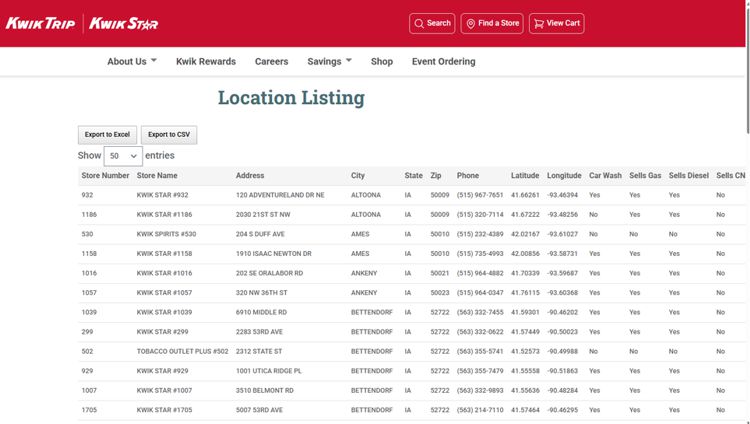Screen dimensions: 750x424
Task: Click the Kwik Star logo
Action: 123,23
